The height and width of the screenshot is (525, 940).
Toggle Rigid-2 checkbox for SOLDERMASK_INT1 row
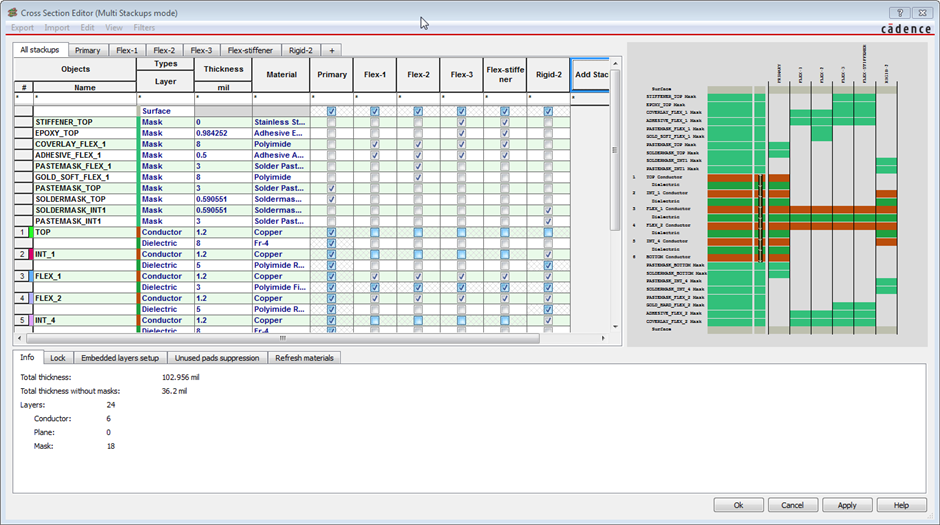tap(548, 210)
